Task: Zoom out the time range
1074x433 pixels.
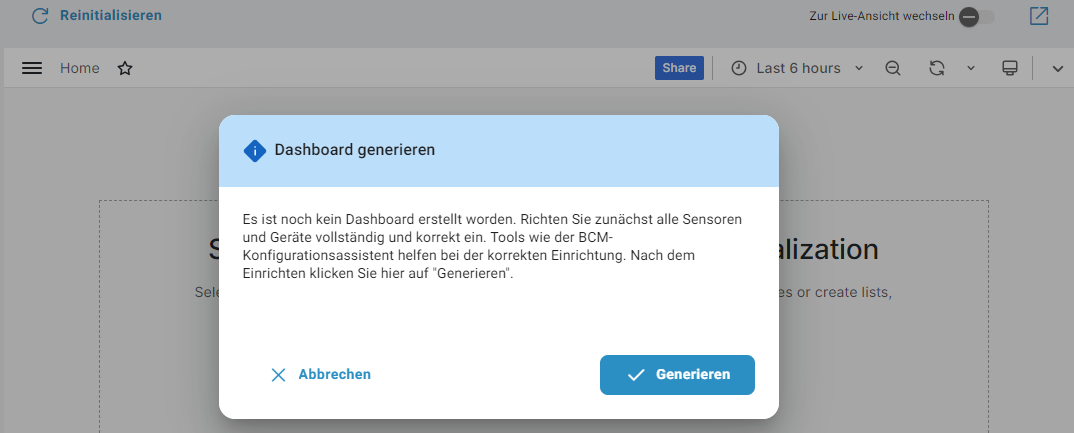Action: tap(893, 68)
